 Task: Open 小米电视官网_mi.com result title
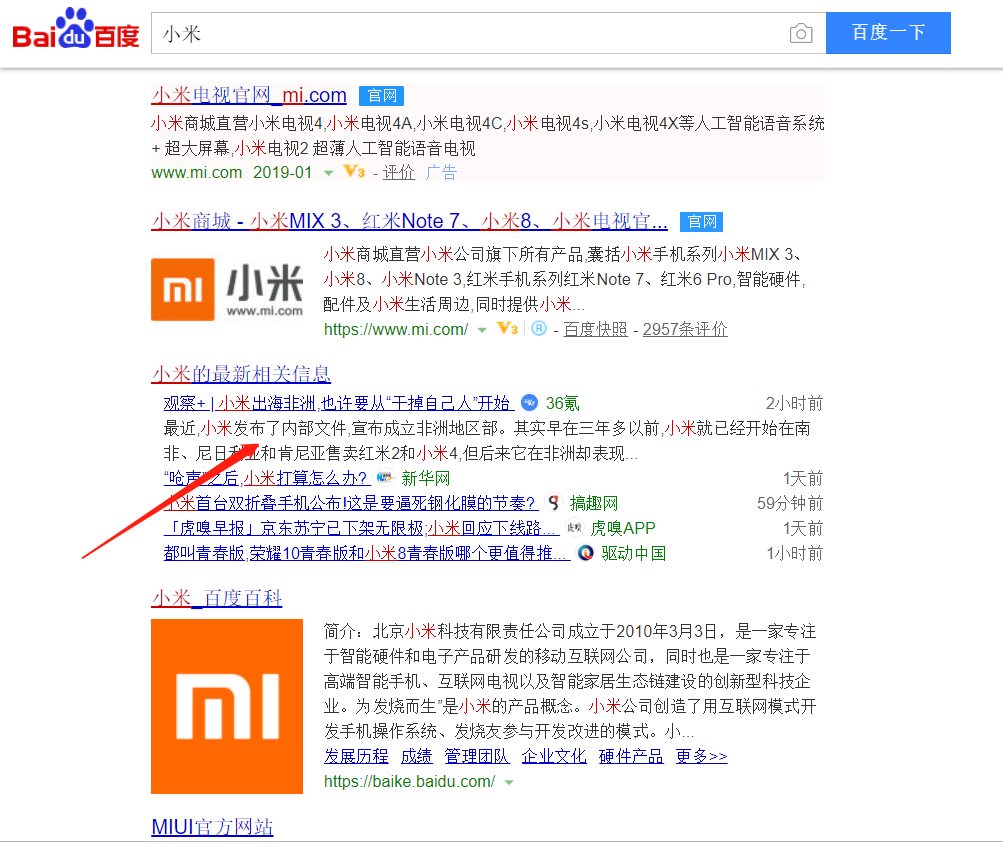(x=249, y=95)
